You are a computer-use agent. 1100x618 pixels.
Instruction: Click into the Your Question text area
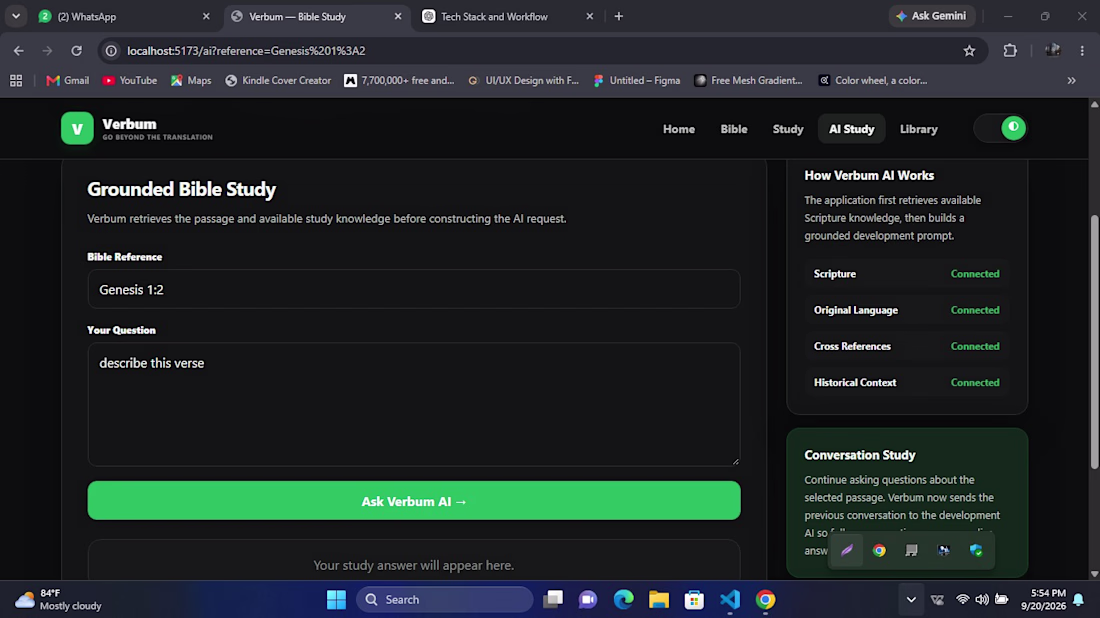(414, 404)
